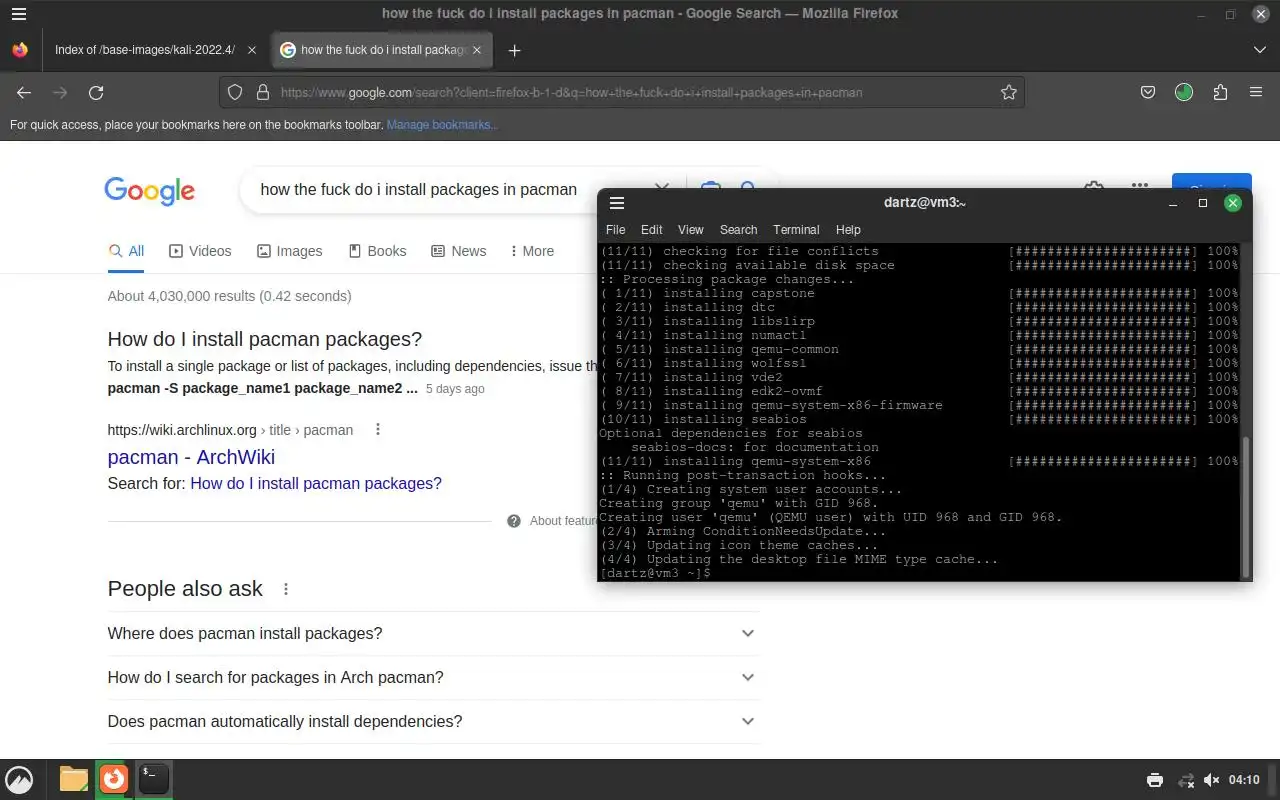The width and height of the screenshot is (1280, 800).
Task: Click the Manage bookmarks link
Action: point(441,125)
